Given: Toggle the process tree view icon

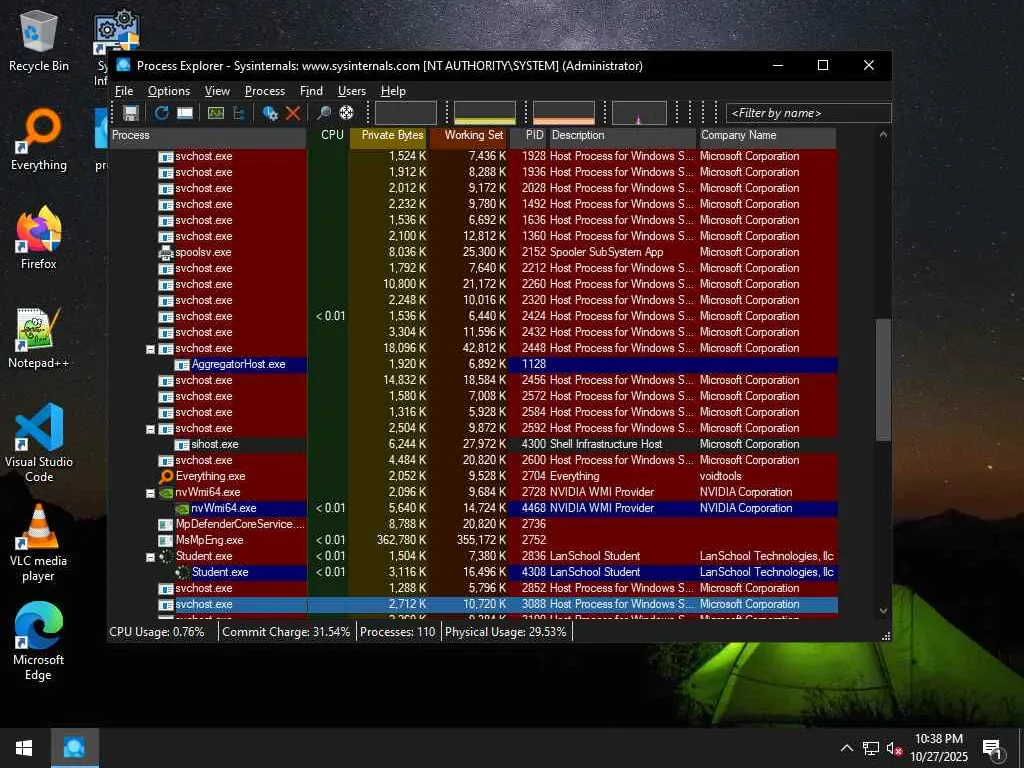Looking at the screenshot, I should click(x=239, y=113).
